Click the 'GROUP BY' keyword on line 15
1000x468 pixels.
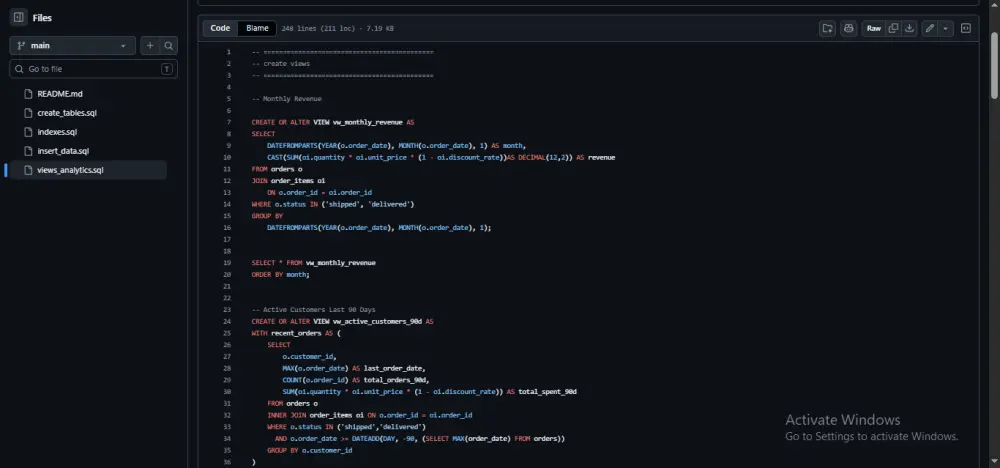click(267, 216)
